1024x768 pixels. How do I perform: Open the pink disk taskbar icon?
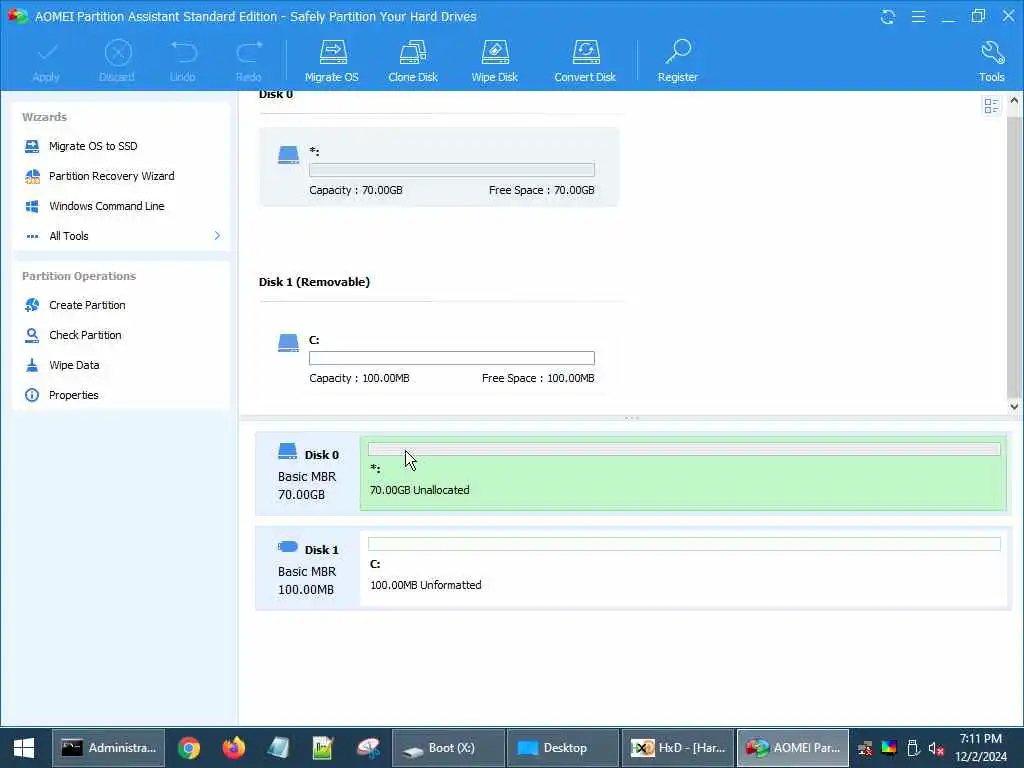pos(368,748)
